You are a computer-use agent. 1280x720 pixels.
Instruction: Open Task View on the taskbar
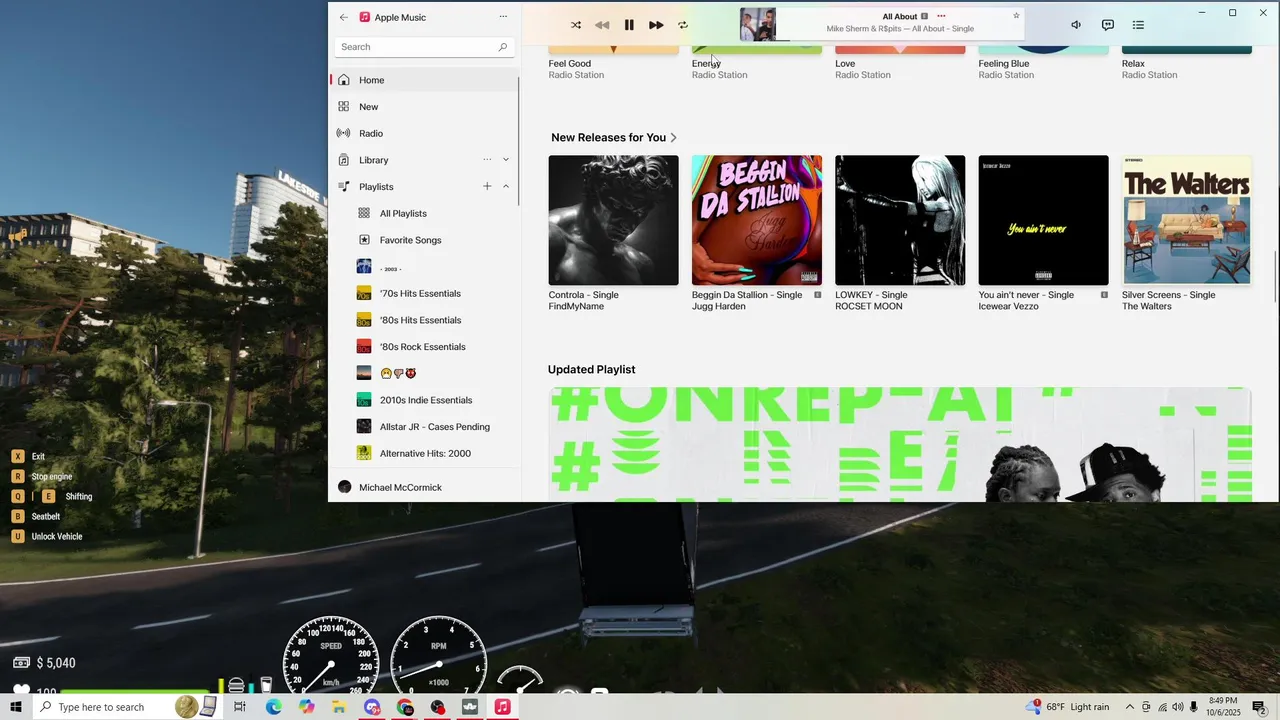coord(240,707)
